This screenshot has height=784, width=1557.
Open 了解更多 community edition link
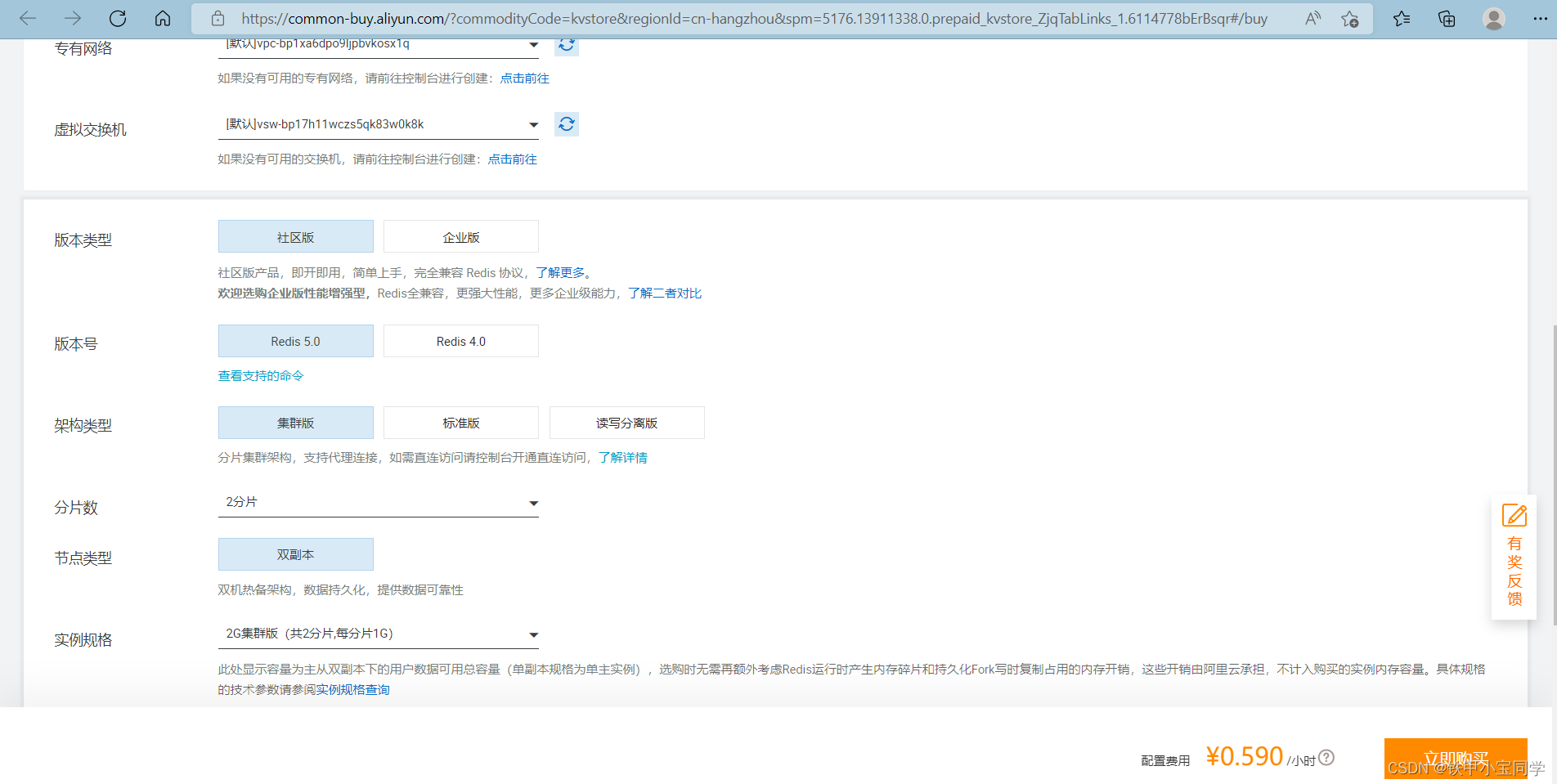561,272
